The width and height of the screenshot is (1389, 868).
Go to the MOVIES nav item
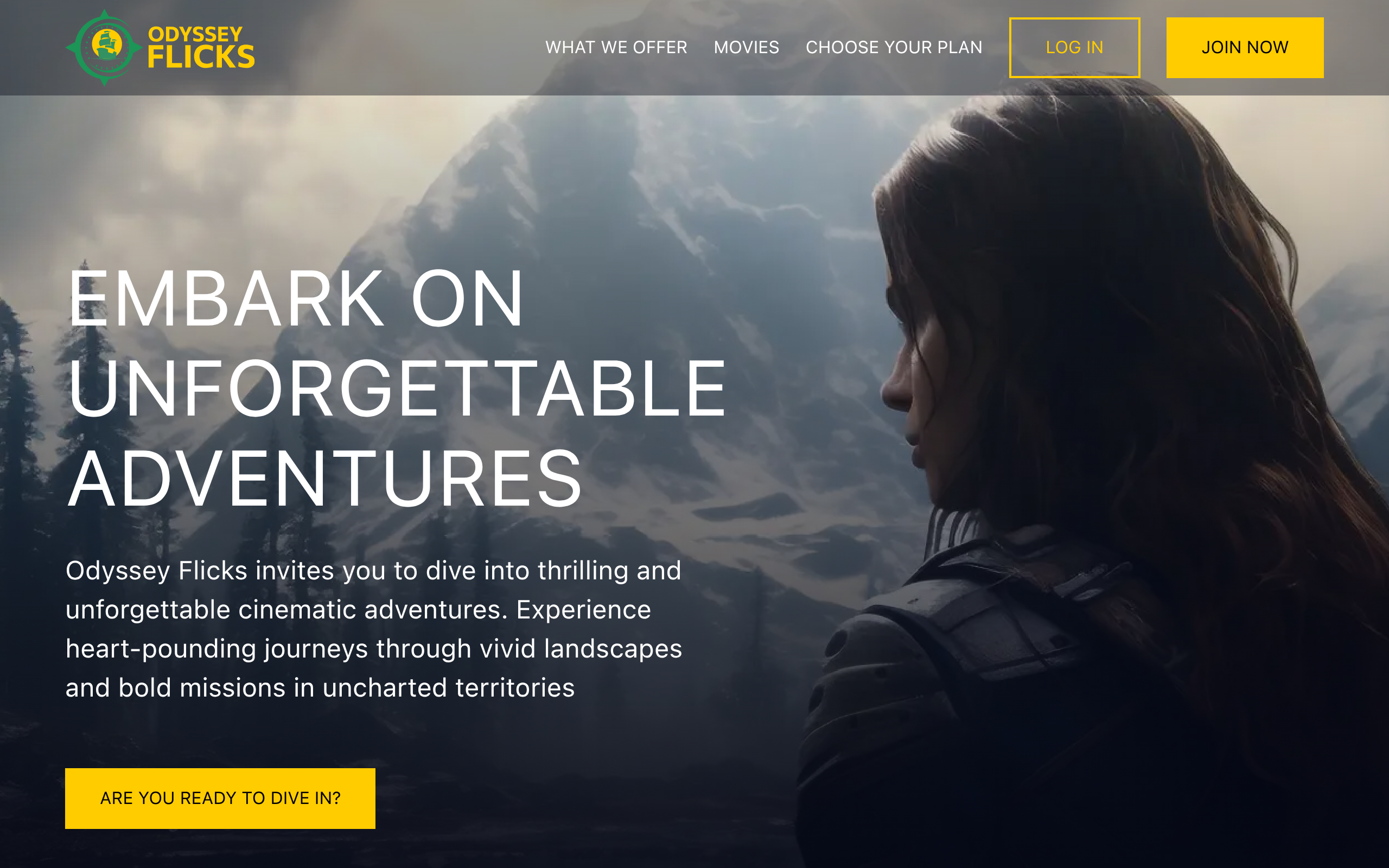tap(746, 47)
